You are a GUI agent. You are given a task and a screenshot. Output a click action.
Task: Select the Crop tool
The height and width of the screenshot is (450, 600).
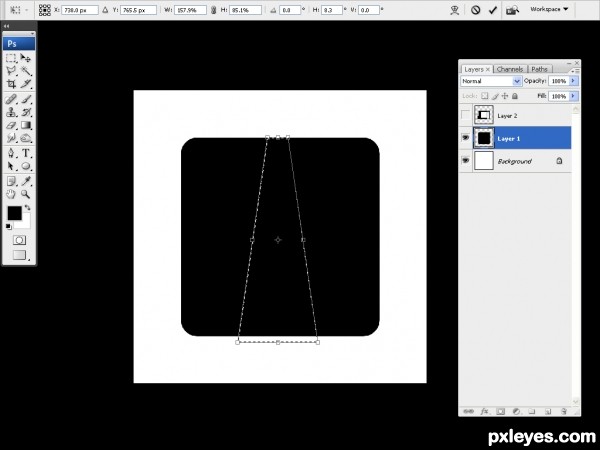coord(11,83)
